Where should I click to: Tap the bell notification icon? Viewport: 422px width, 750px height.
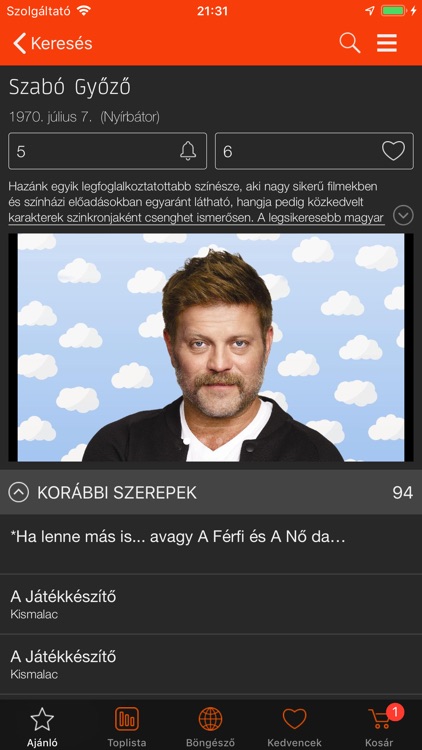(188, 151)
